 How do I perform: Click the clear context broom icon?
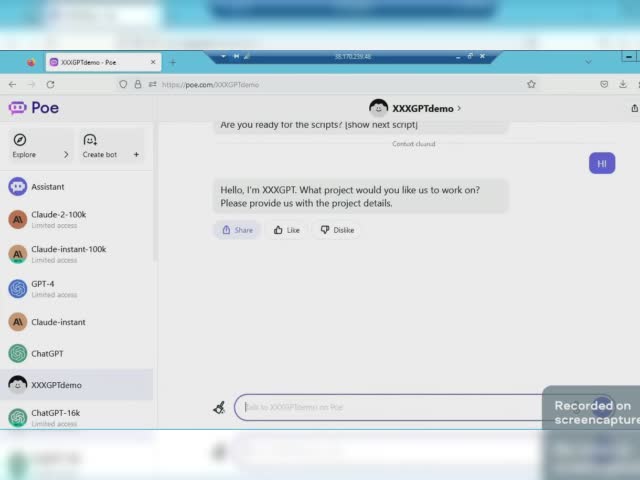tap(219, 407)
